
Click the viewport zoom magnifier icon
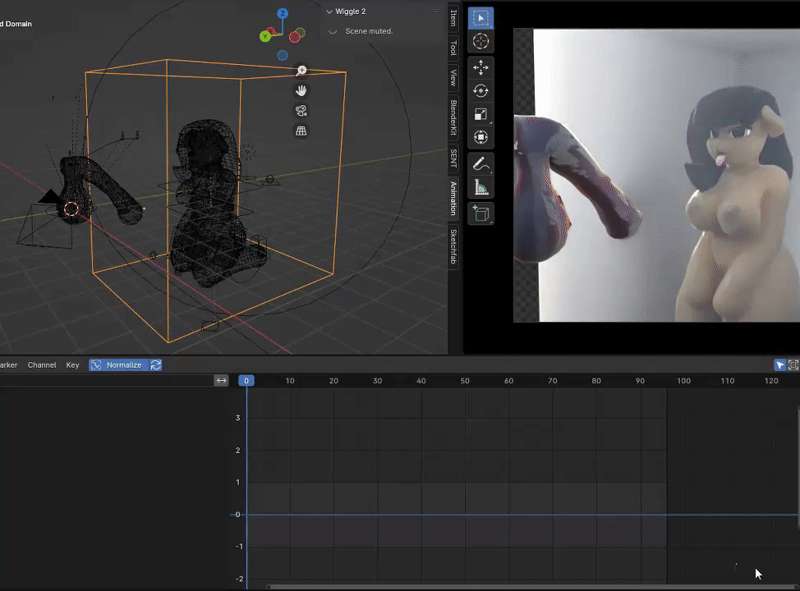(x=302, y=70)
